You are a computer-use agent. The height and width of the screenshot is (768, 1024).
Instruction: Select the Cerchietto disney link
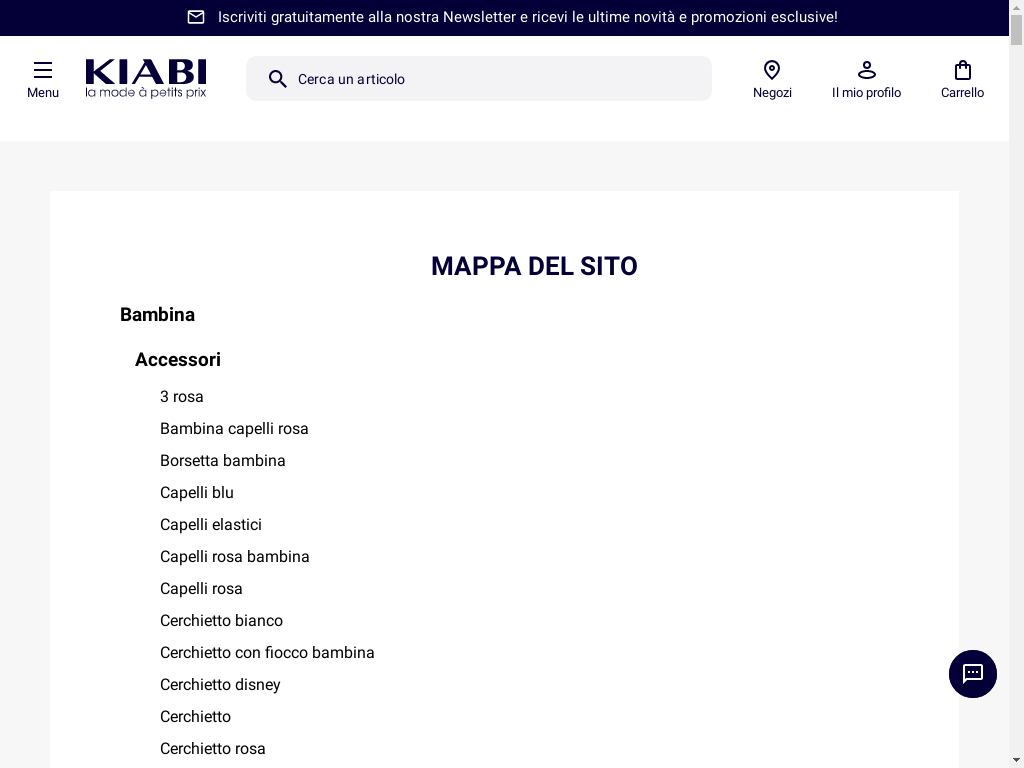tap(220, 685)
